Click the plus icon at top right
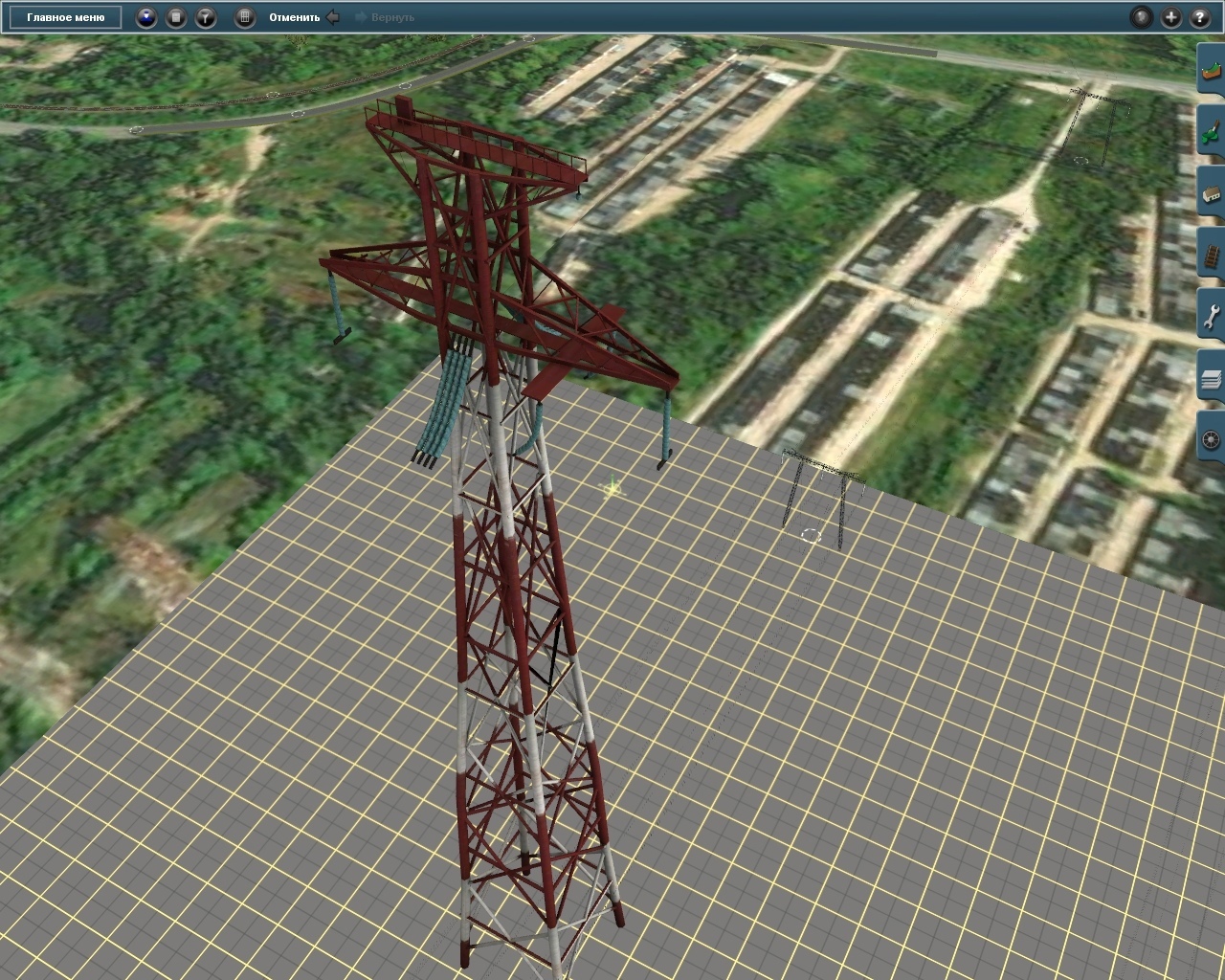 point(1170,17)
